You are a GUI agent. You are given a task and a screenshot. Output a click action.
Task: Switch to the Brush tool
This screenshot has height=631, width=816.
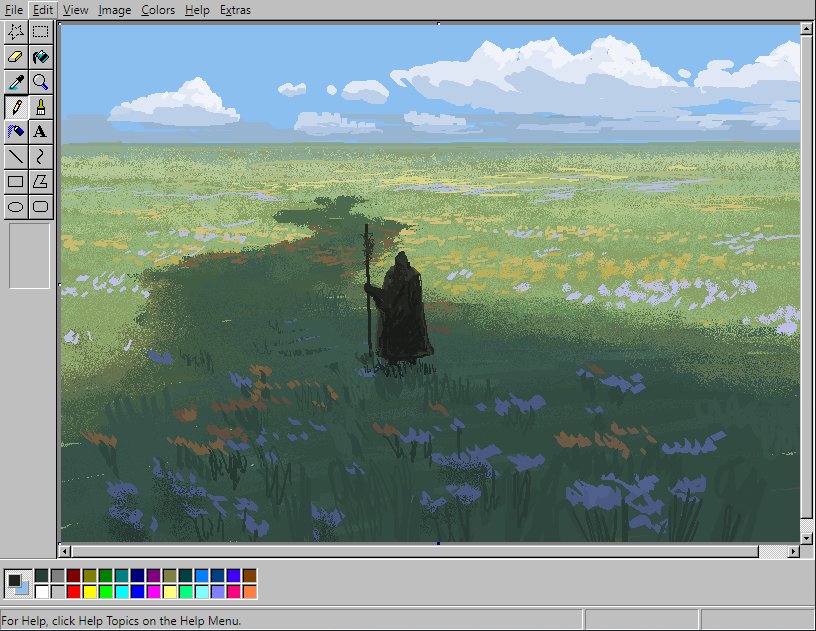[40, 107]
